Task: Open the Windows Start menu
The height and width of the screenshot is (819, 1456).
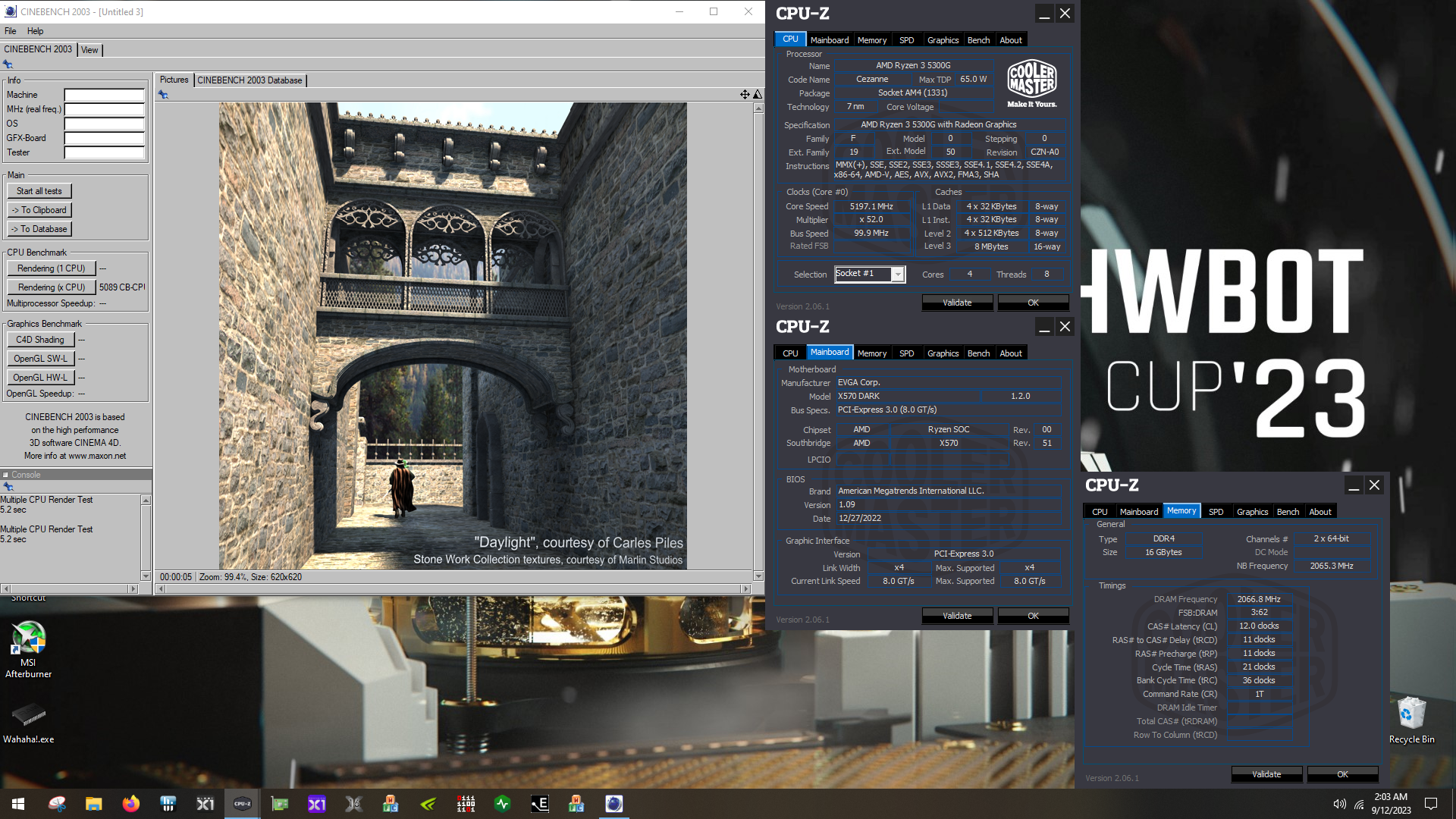Action: coord(18,804)
